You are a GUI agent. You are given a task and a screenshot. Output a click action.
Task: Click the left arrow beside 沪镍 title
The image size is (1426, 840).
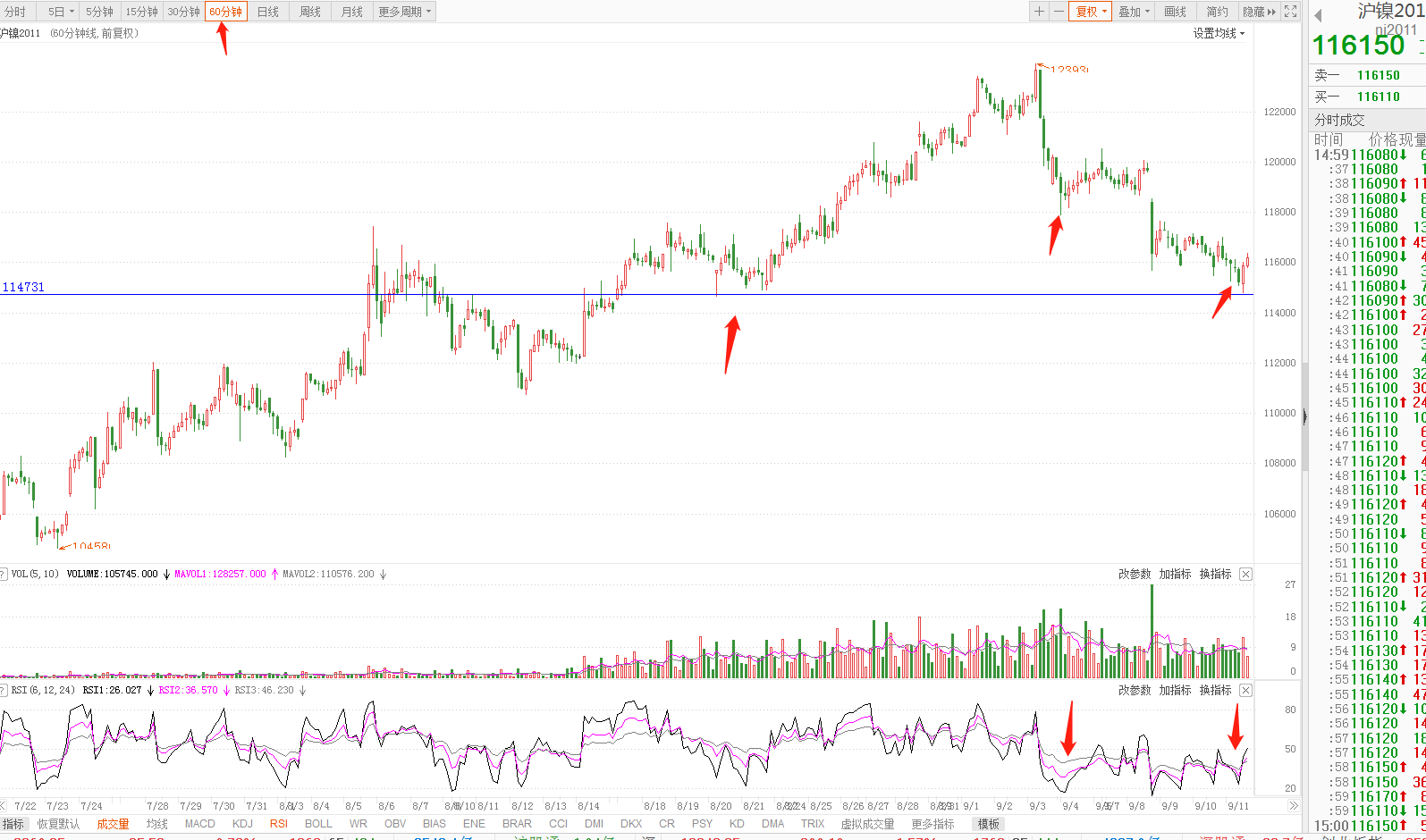click(x=1318, y=15)
